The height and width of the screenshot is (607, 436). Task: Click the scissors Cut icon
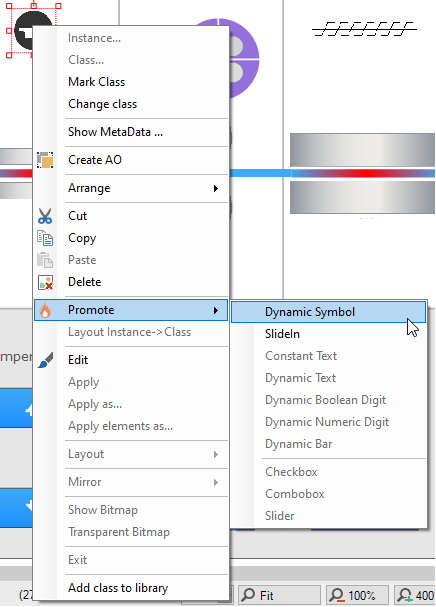click(45, 216)
